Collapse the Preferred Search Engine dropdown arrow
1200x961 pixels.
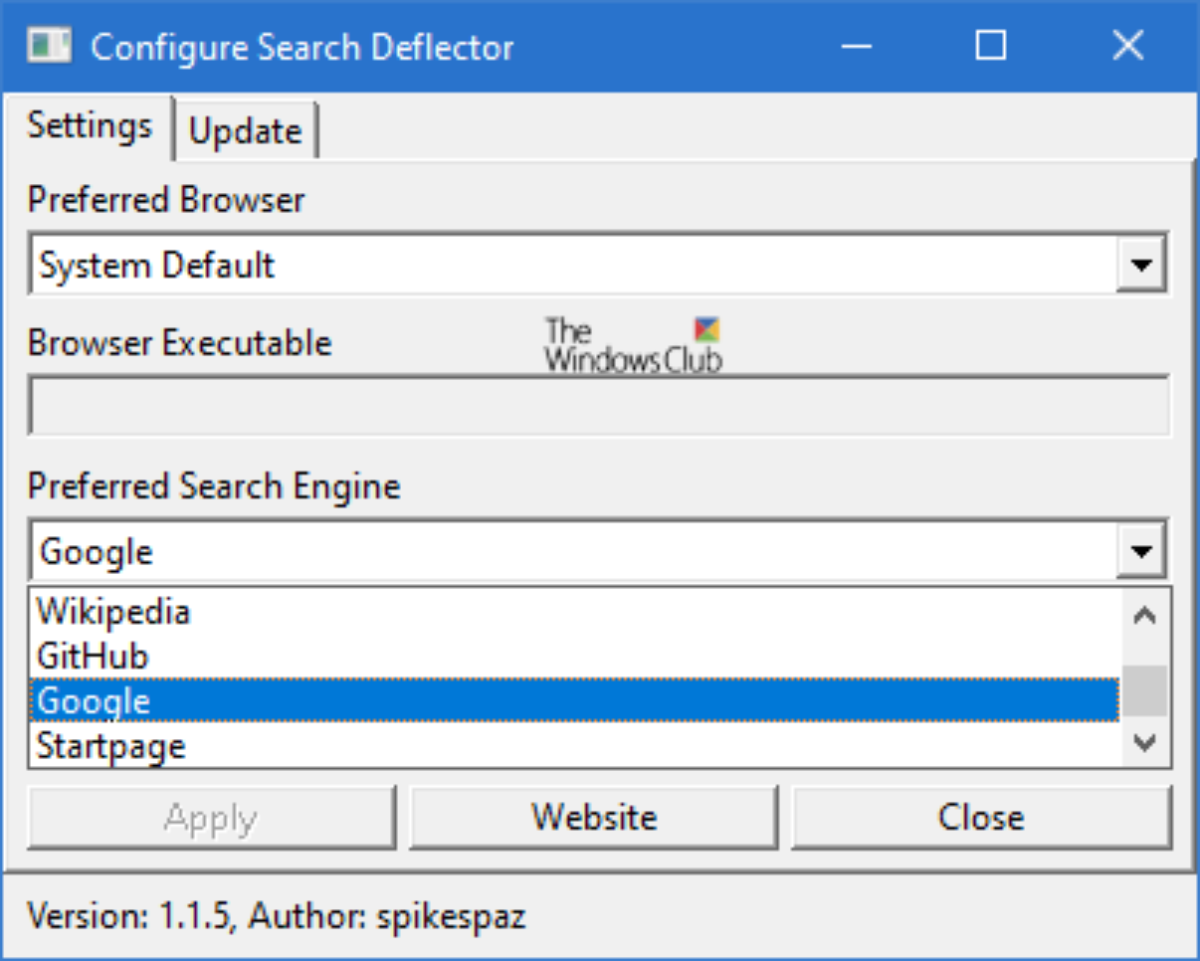[x=1140, y=551]
